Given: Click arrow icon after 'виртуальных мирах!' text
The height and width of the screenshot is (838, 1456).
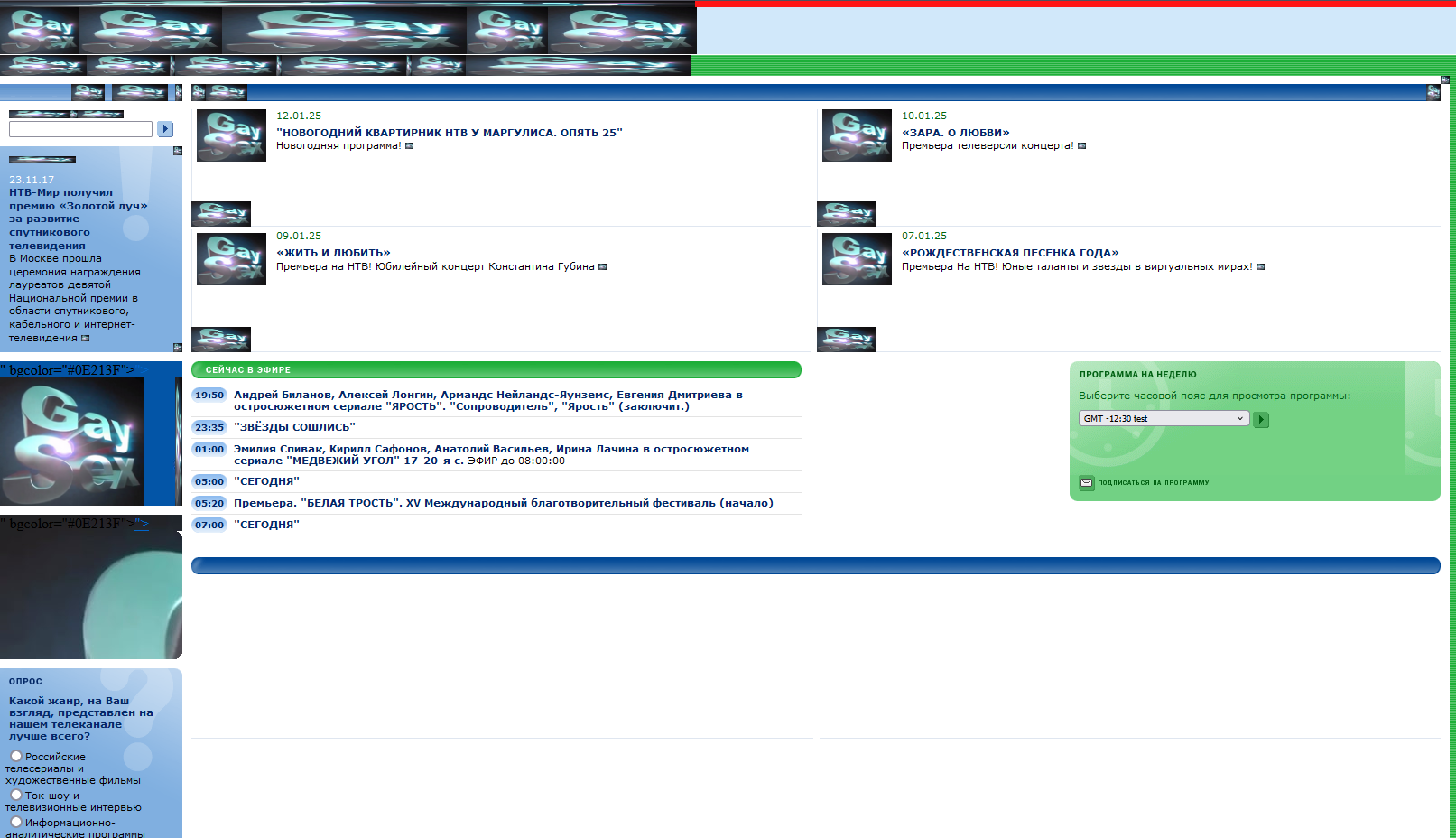Looking at the screenshot, I should tap(1260, 267).
